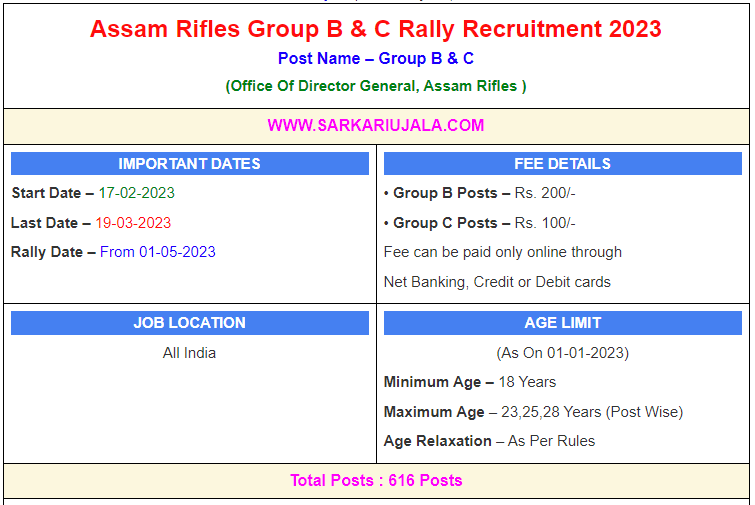
Task: Select the Office Of Director General line
Action: pyautogui.click(x=376, y=86)
